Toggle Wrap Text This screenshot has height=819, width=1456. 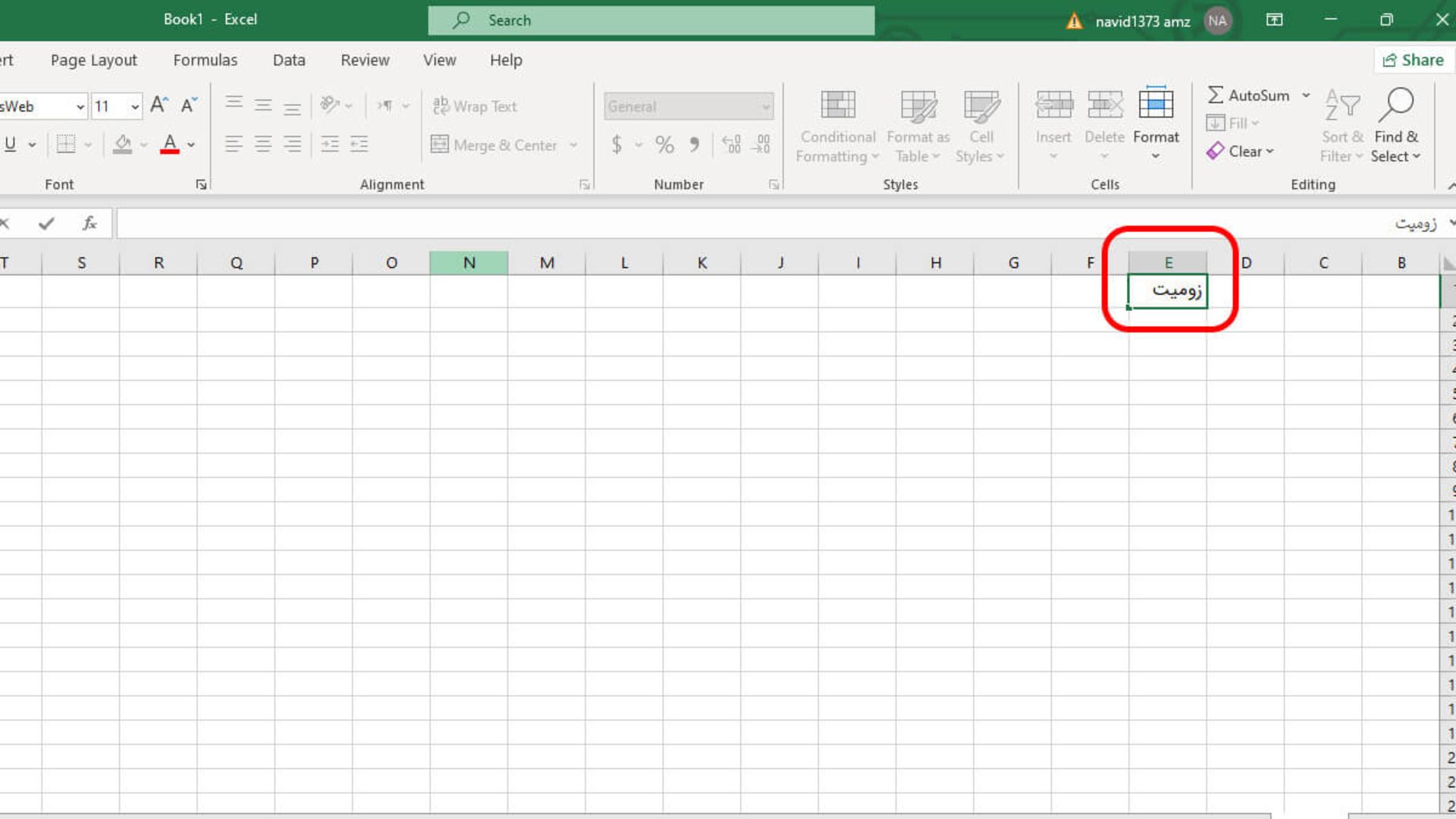tap(475, 106)
